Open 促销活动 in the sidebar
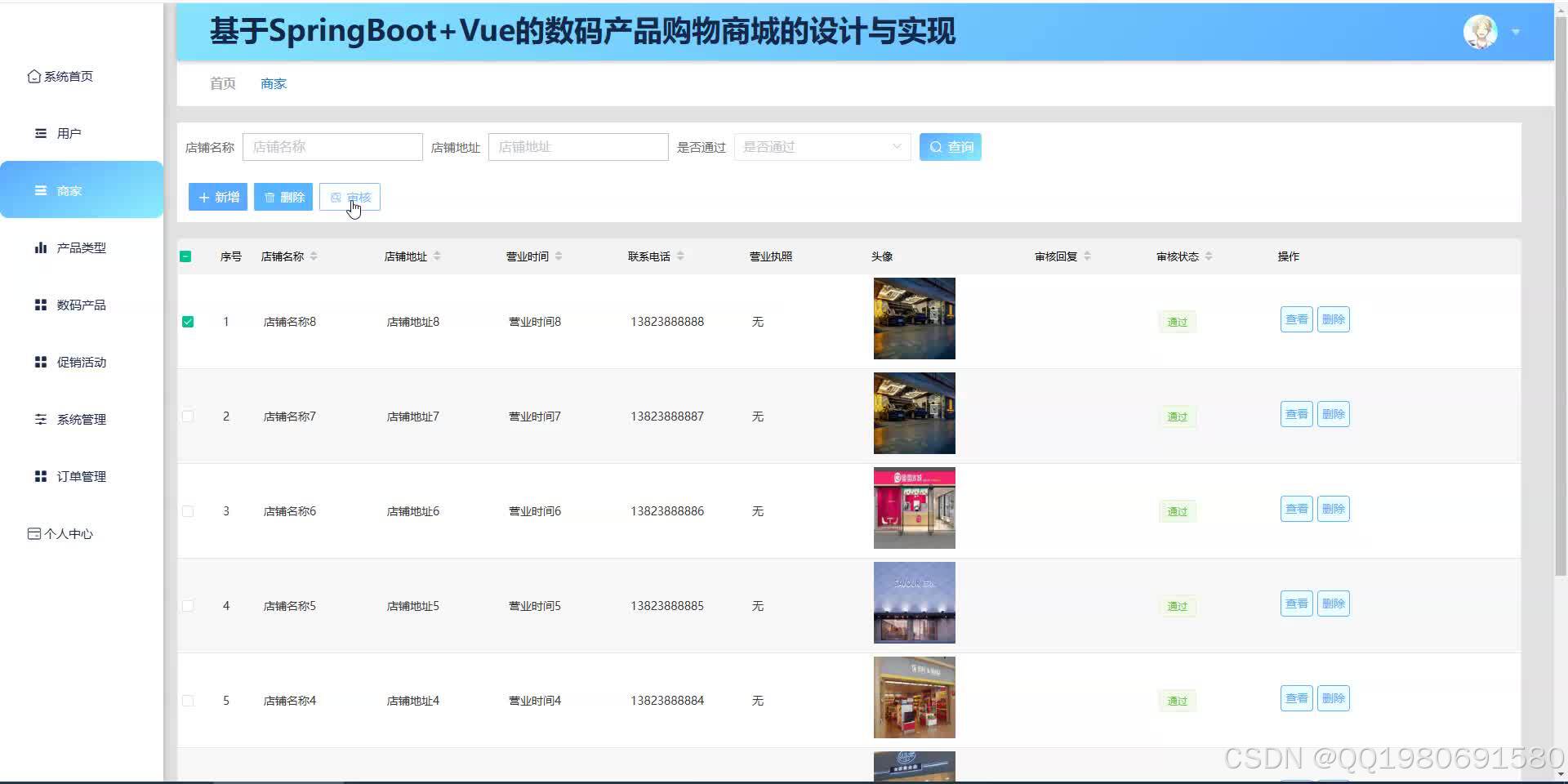Screen dimensions: 1568x784 (x=82, y=362)
